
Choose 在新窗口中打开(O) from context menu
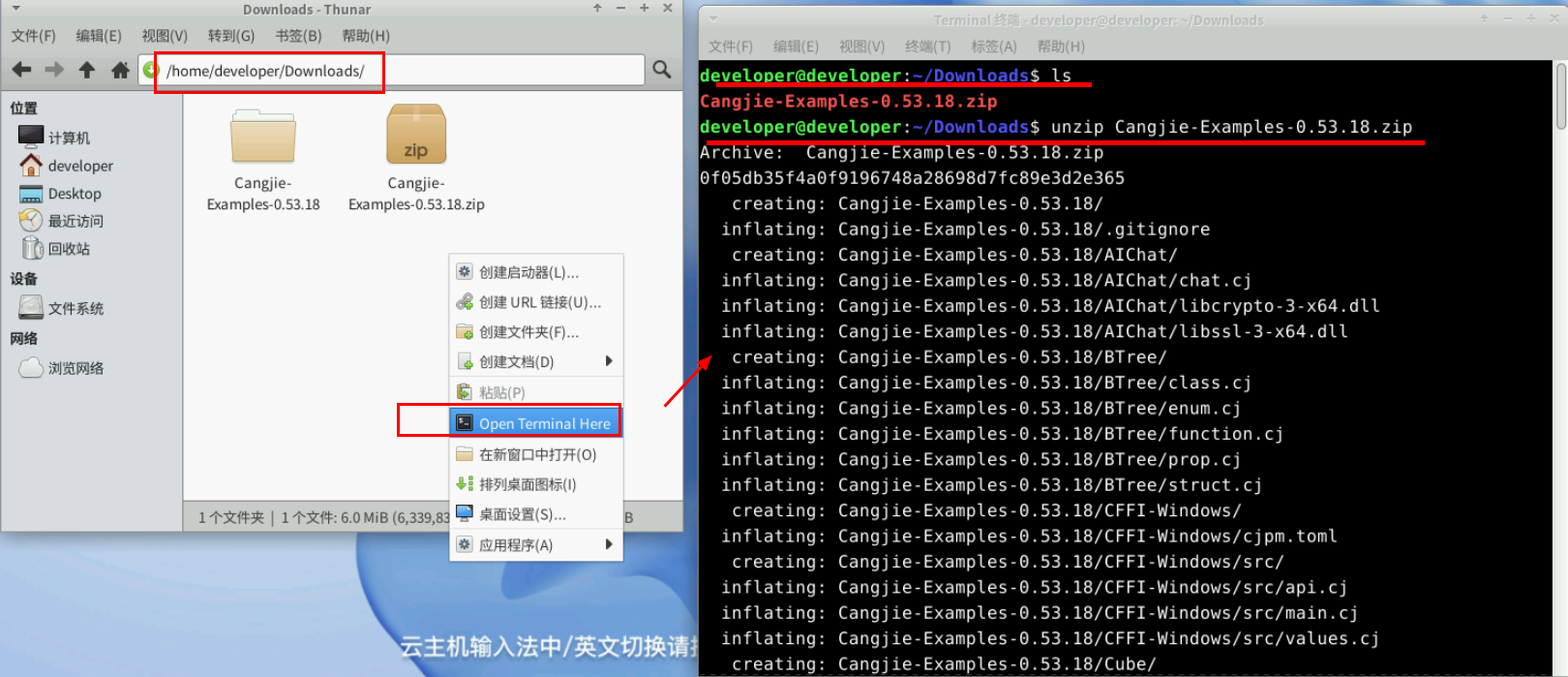tap(536, 454)
